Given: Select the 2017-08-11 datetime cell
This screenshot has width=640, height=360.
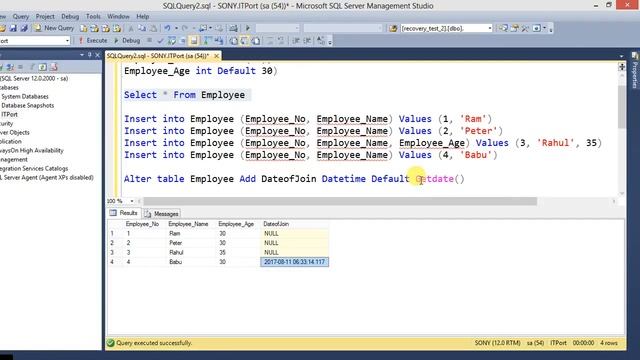Looking at the screenshot, I should point(294,262).
